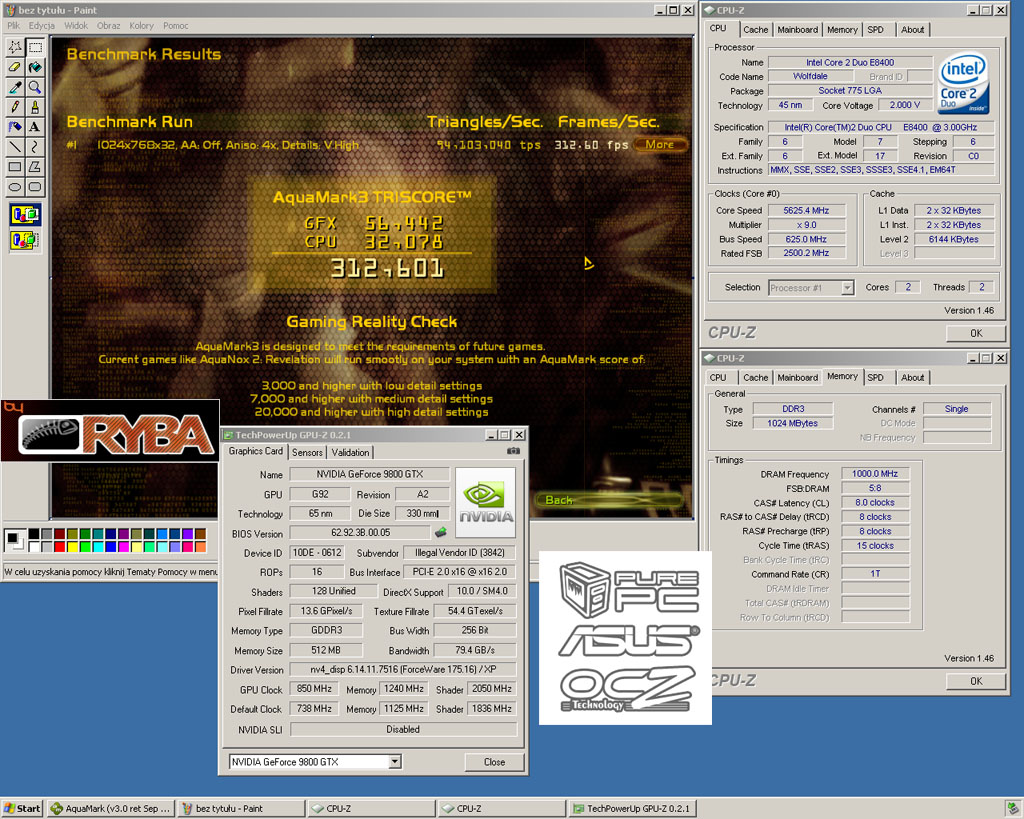The height and width of the screenshot is (819, 1024).
Task: Click GPU-Z camera screenshot icon
Action: 513,451
